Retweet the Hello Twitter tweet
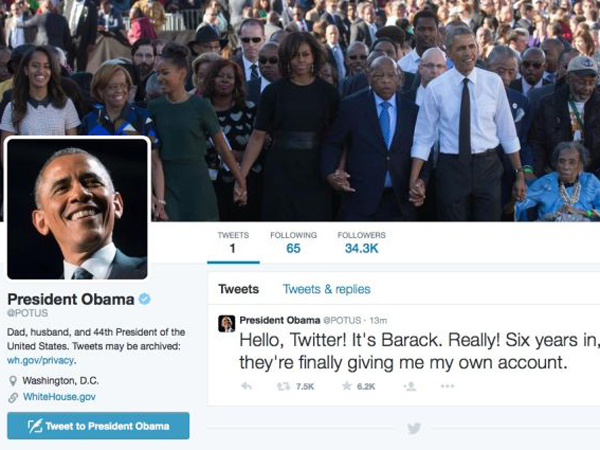Screen dimensions: 600x450 click(284, 386)
